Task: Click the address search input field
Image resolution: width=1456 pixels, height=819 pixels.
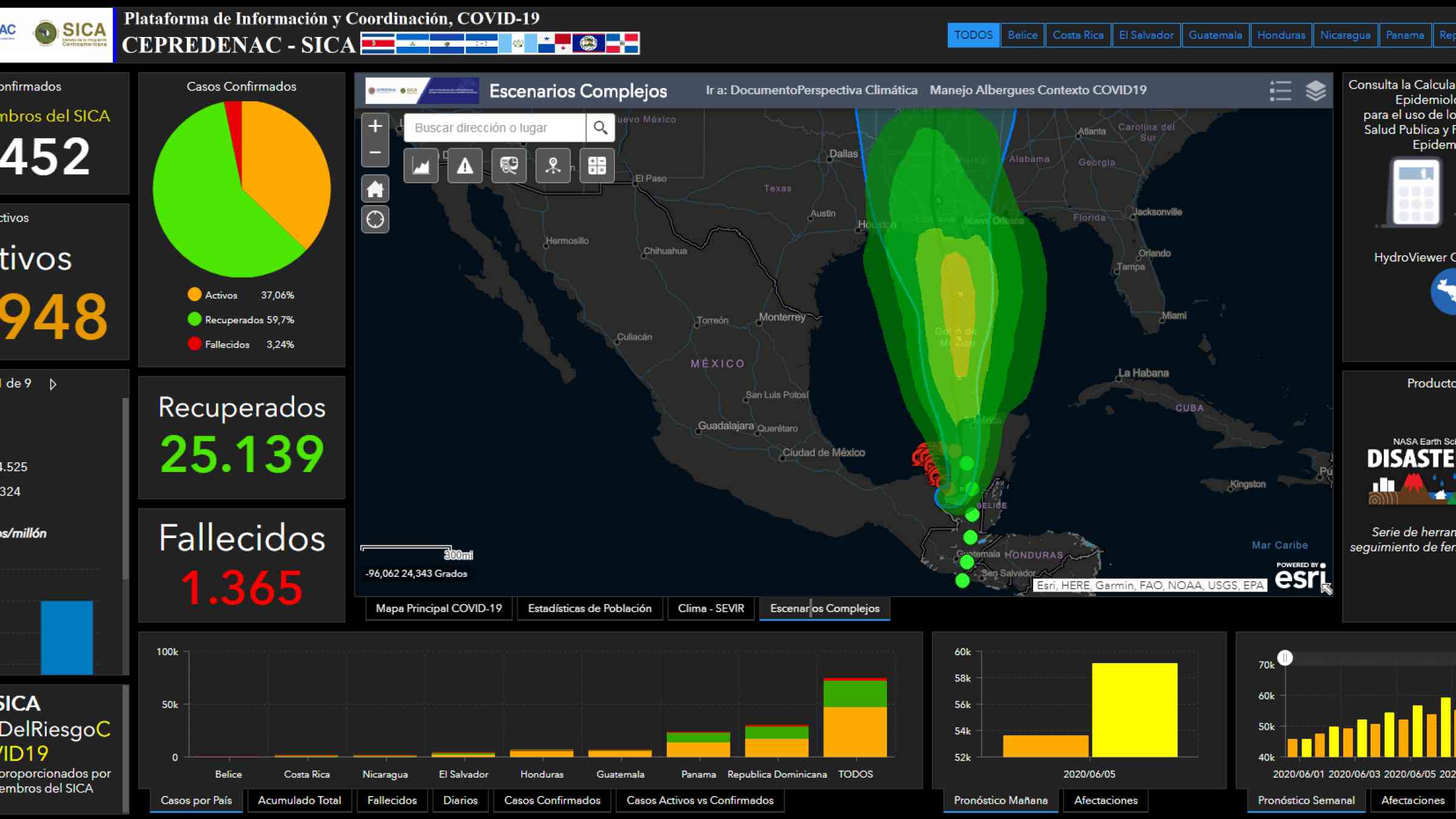Action: coord(495,128)
